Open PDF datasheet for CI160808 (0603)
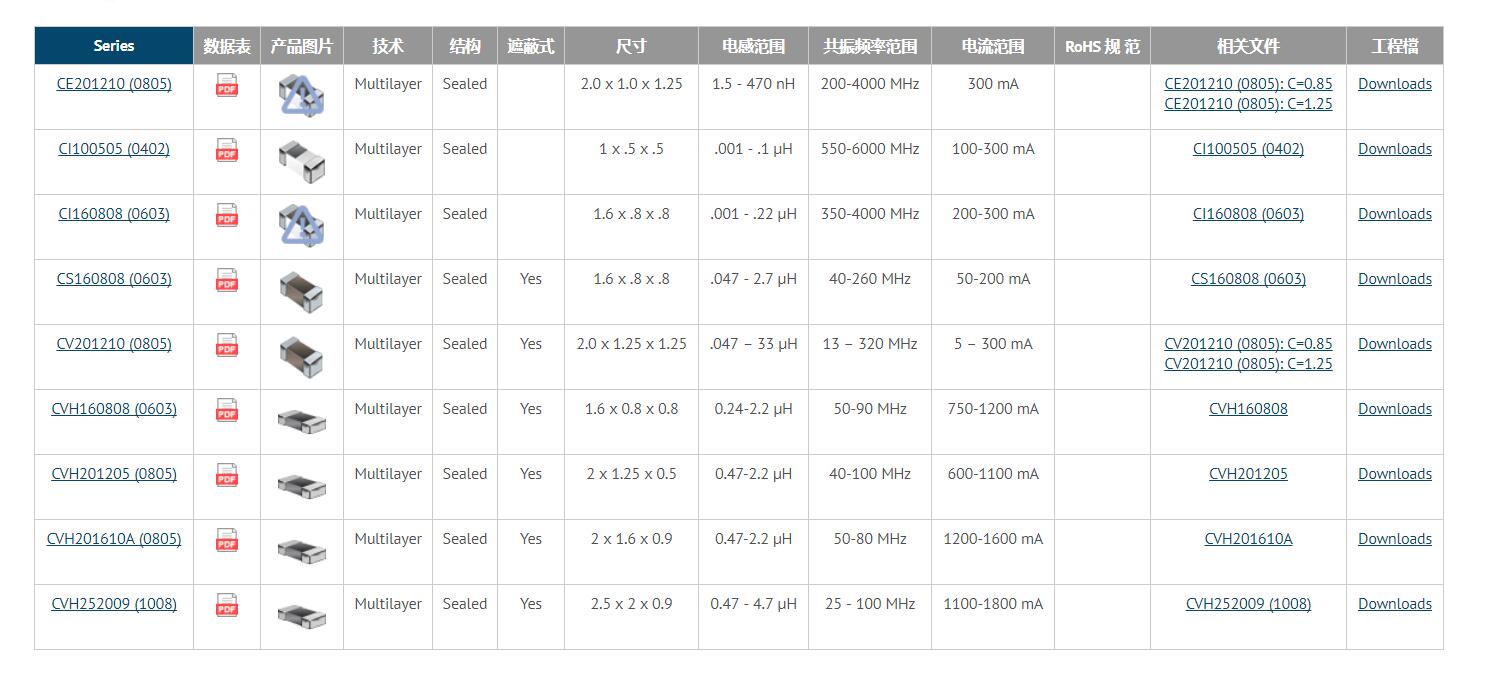 click(x=227, y=216)
